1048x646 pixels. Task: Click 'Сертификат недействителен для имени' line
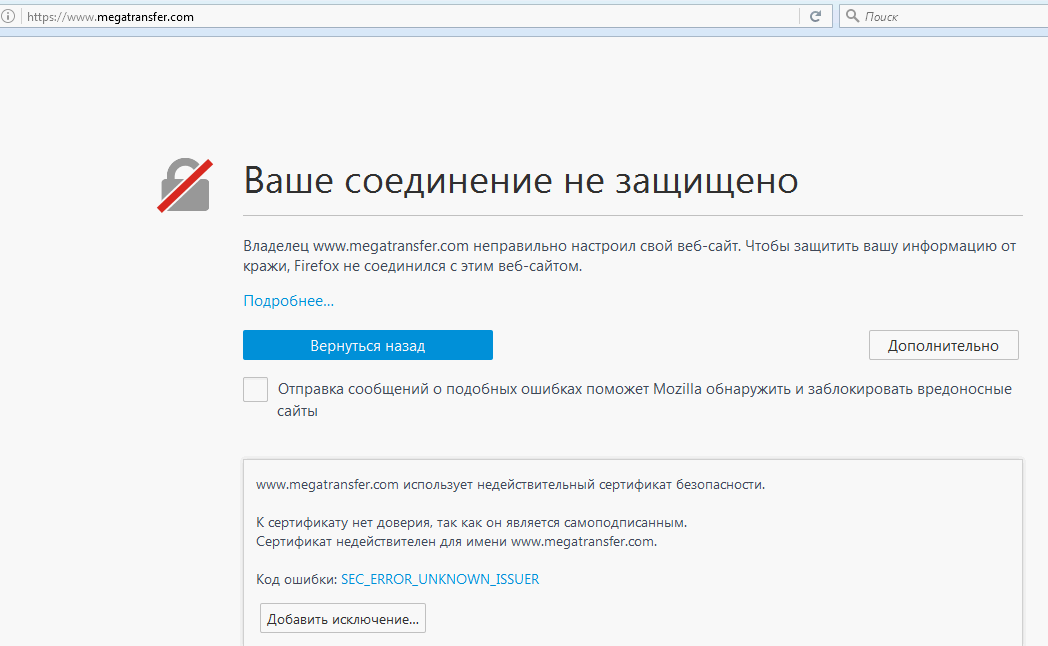[456, 541]
